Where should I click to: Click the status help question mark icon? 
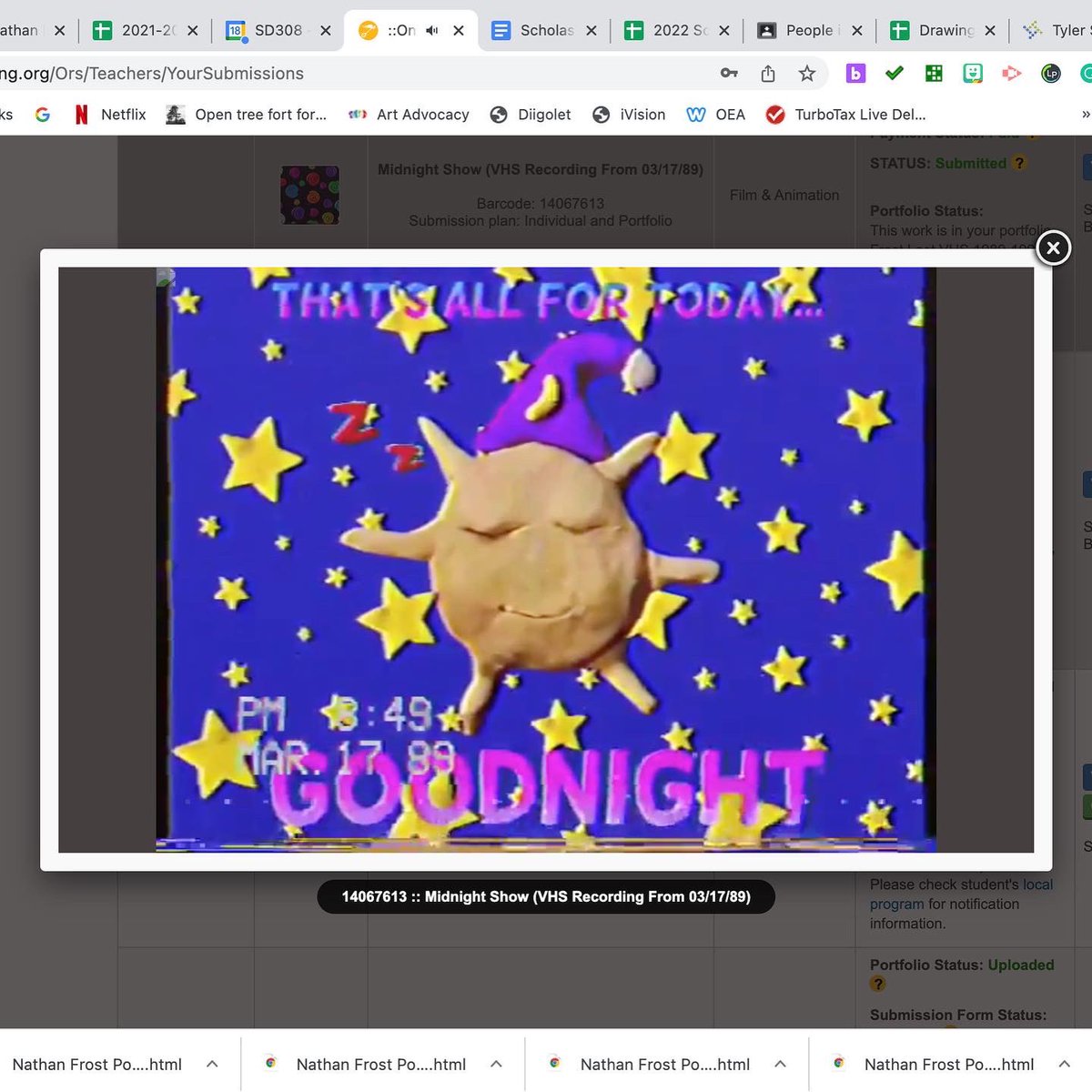(x=1019, y=163)
